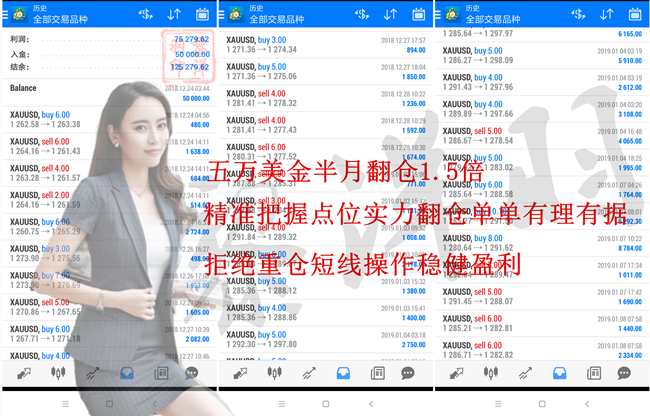Select the Balance 50 000.00 deposit row
The height and width of the screenshot is (416, 650).
(109, 93)
